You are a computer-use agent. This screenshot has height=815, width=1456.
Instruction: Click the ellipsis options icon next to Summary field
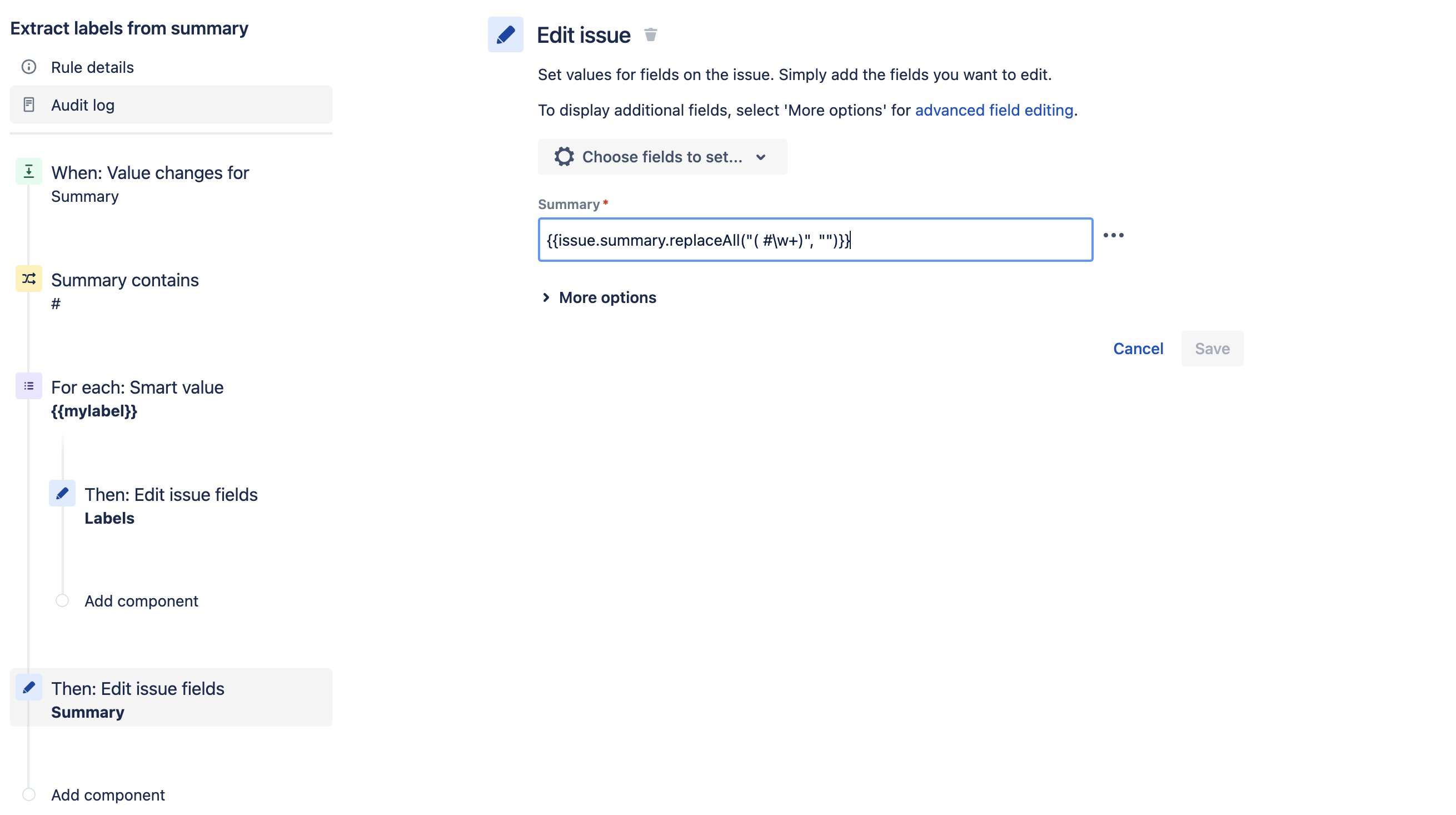pos(1114,235)
